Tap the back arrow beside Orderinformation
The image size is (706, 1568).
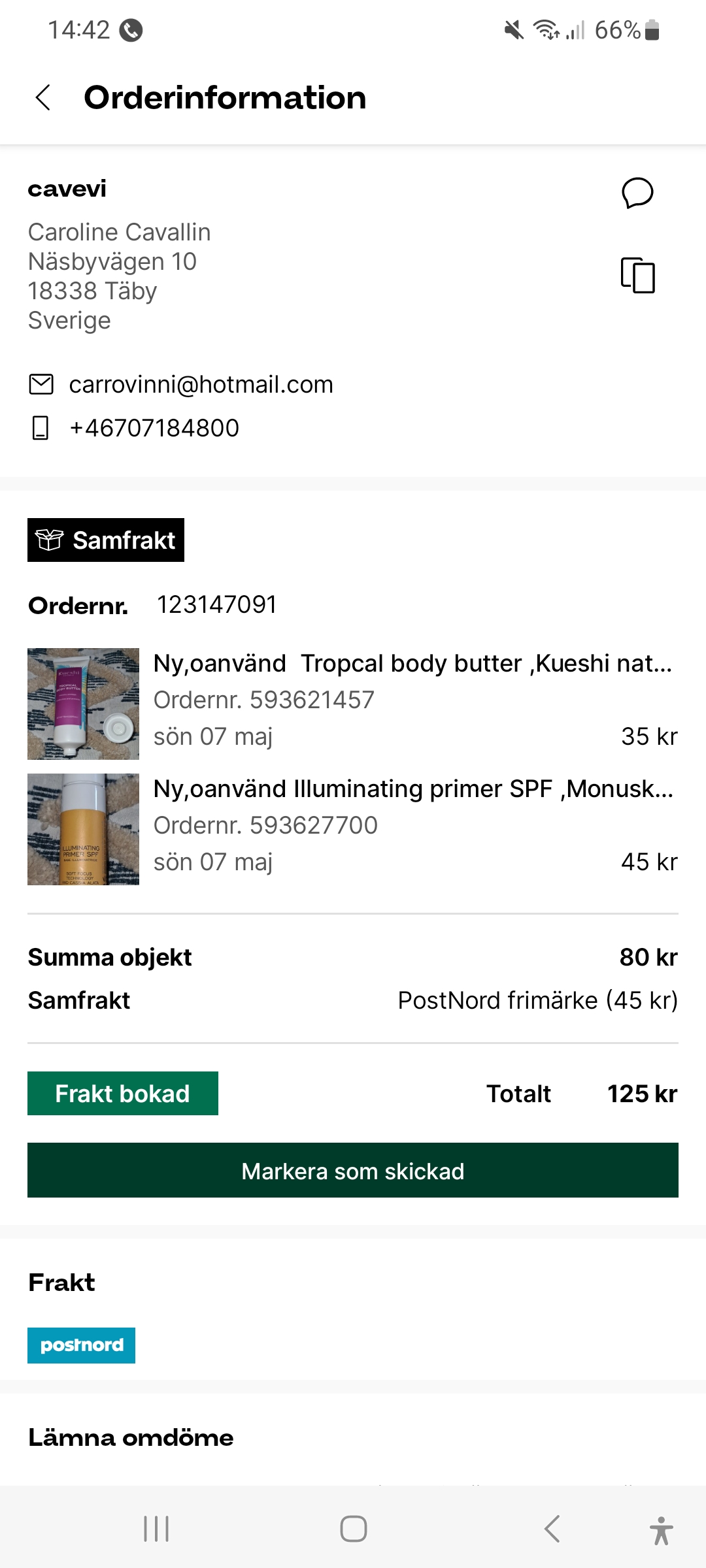point(43,98)
